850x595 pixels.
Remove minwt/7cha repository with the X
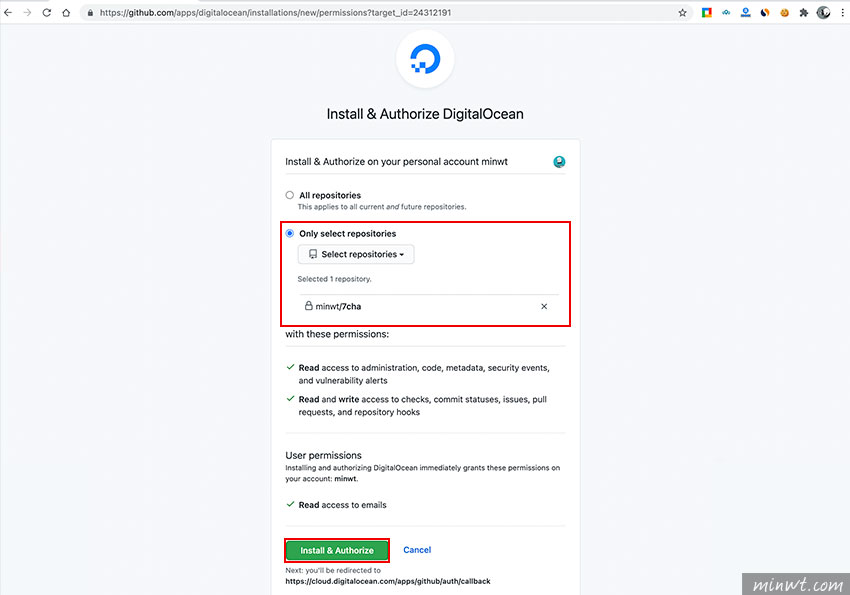tap(544, 306)
